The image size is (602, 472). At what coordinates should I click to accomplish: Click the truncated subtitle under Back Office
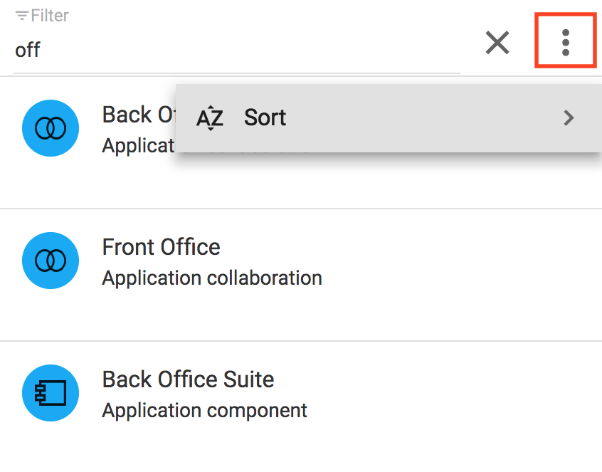point(138,145)
